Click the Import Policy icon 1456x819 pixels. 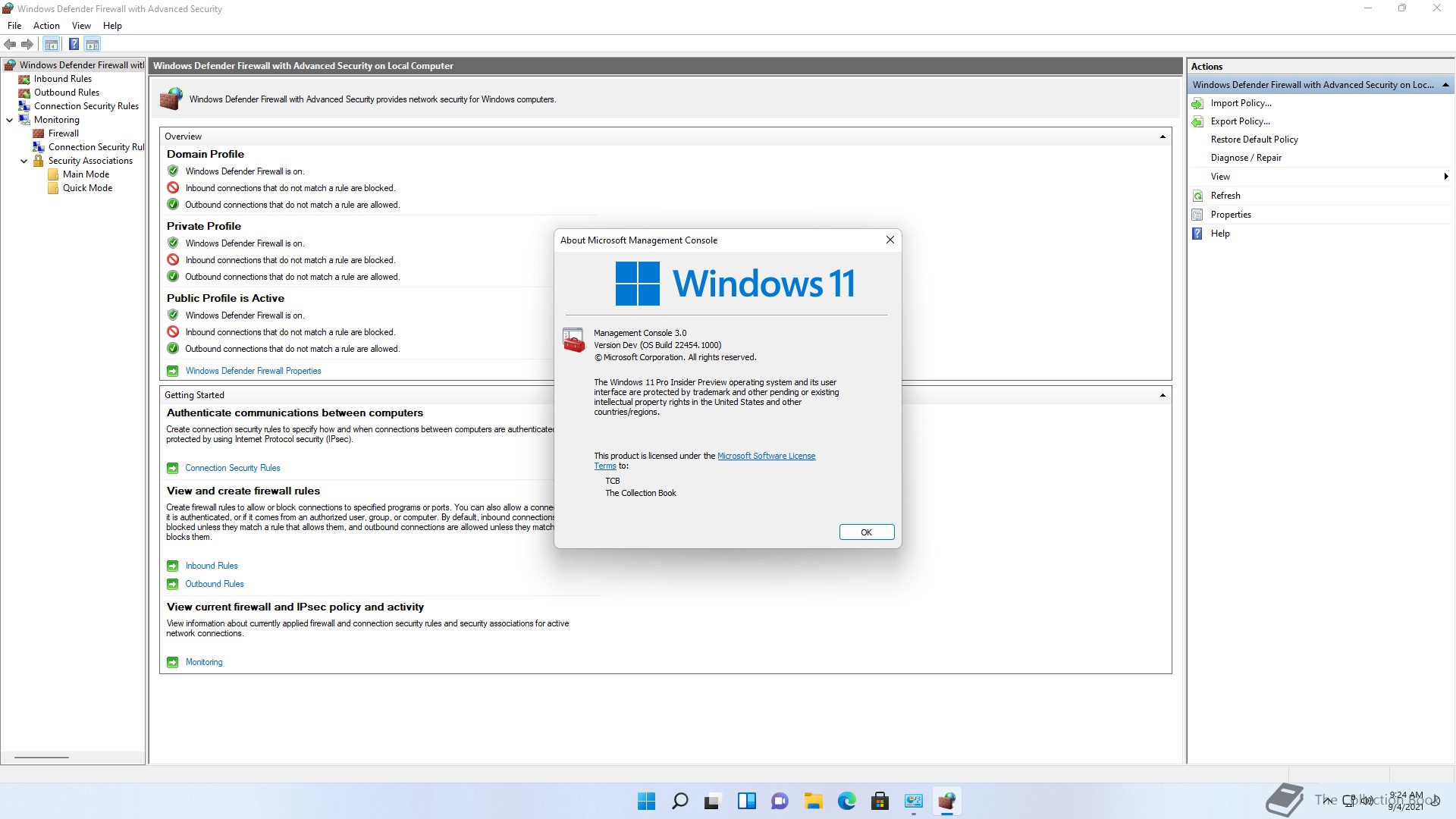pyautogui.click(x=1197, y=103)
